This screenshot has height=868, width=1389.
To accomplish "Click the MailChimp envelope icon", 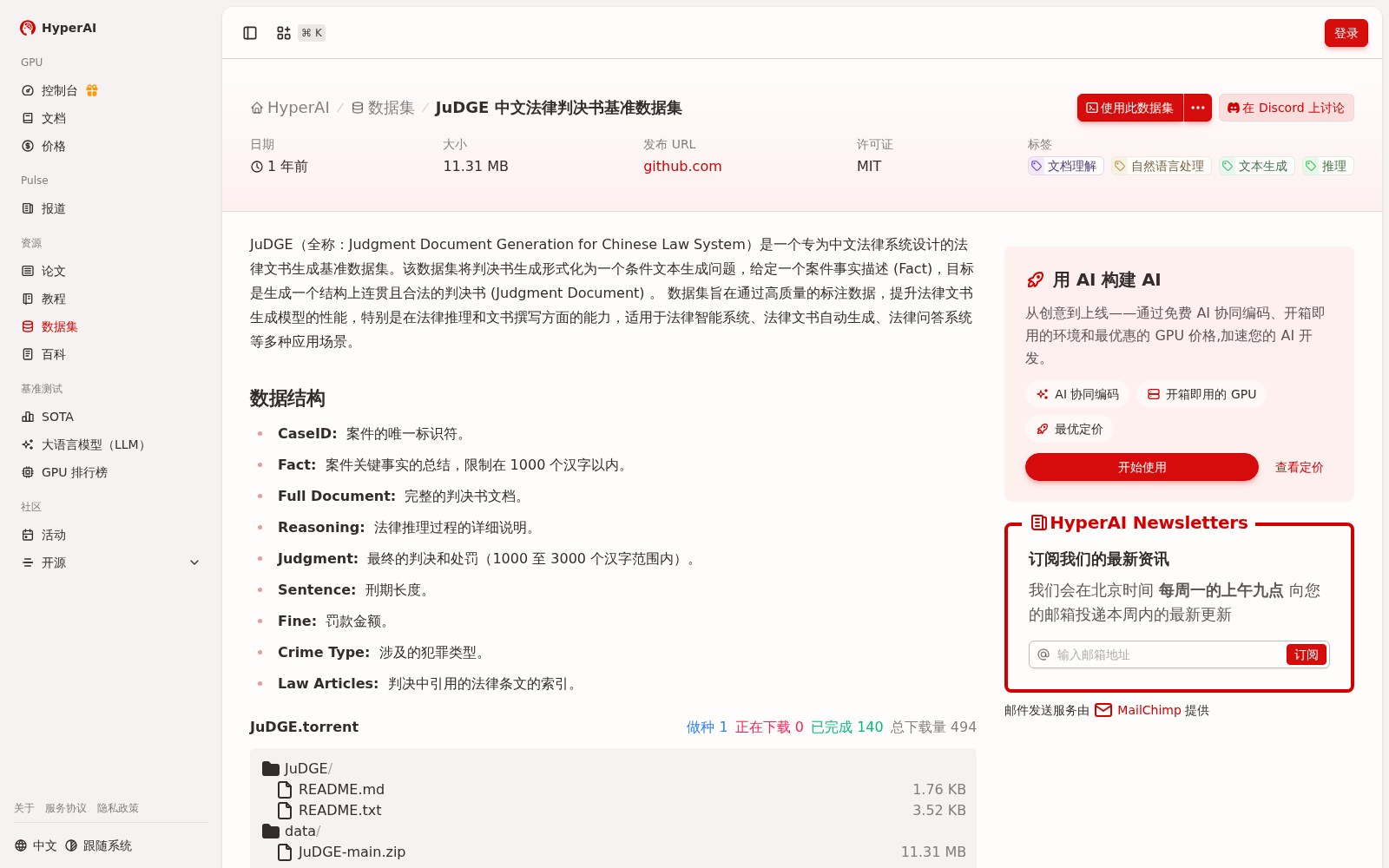I will point(1103,710).
